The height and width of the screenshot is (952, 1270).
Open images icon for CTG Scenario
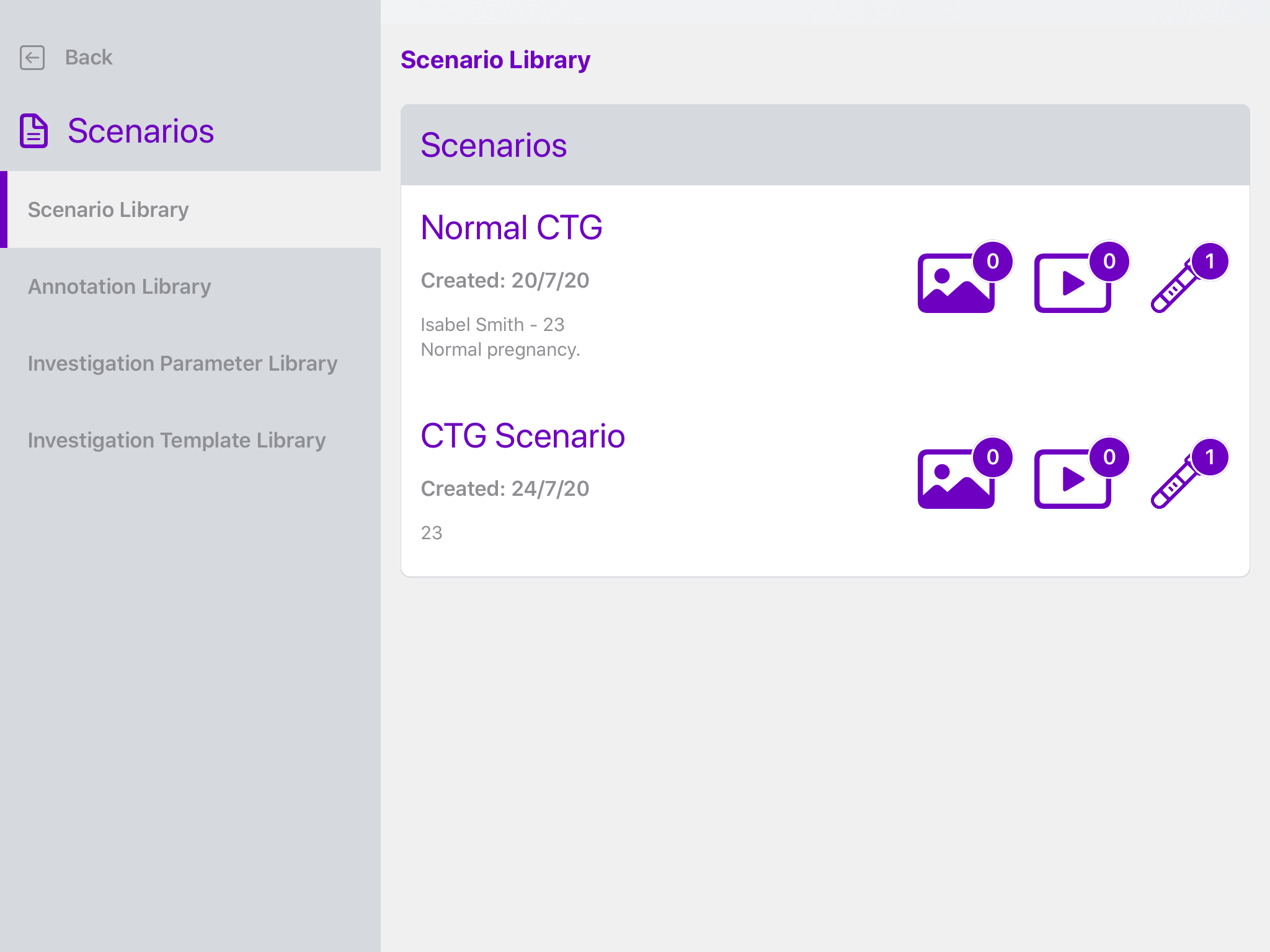coord(956,479)
